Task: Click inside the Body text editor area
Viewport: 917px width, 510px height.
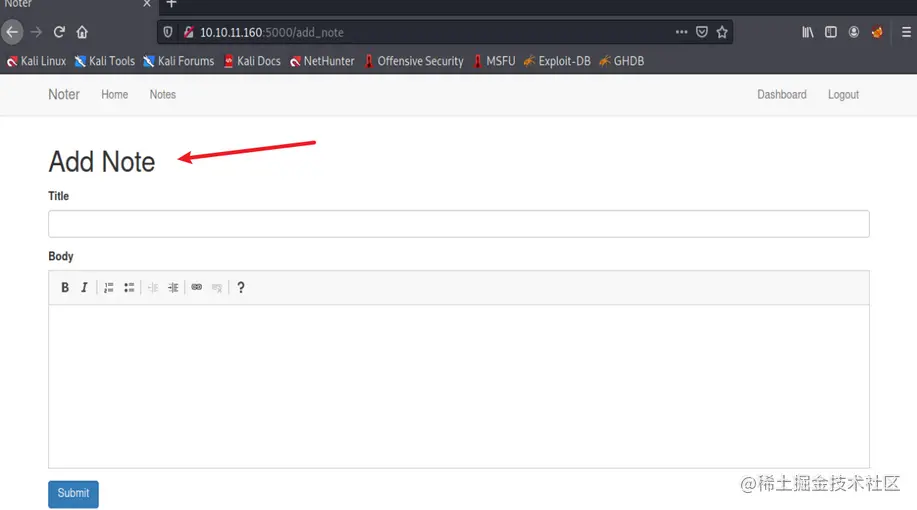Action: coord(458,386)
